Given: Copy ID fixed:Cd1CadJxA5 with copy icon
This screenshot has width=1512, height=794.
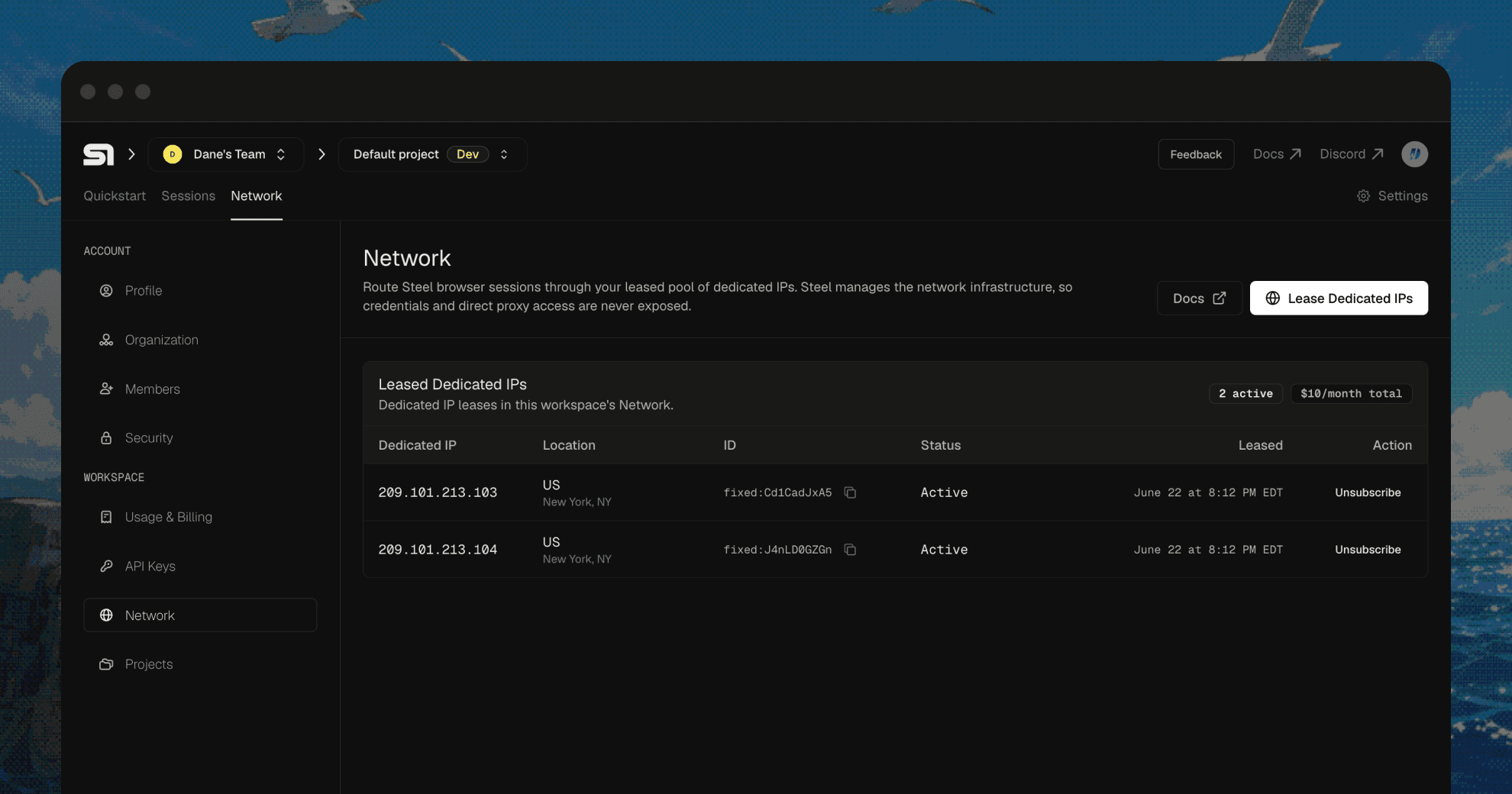Looking at the screenshot, I should click(850, 492).
